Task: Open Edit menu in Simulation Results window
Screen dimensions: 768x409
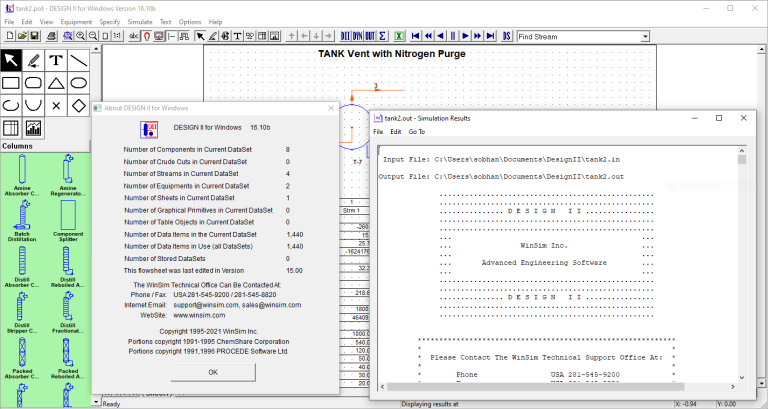Action: pos(396,132)
